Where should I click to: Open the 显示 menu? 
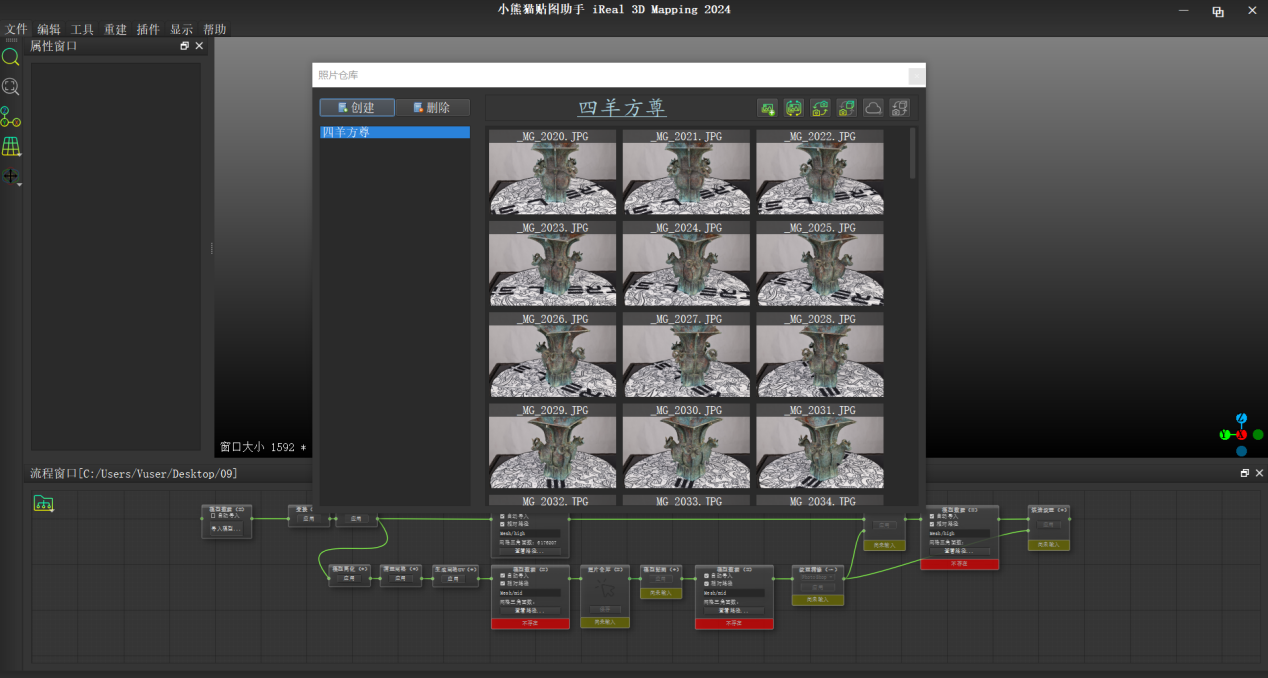click(181, 30)
